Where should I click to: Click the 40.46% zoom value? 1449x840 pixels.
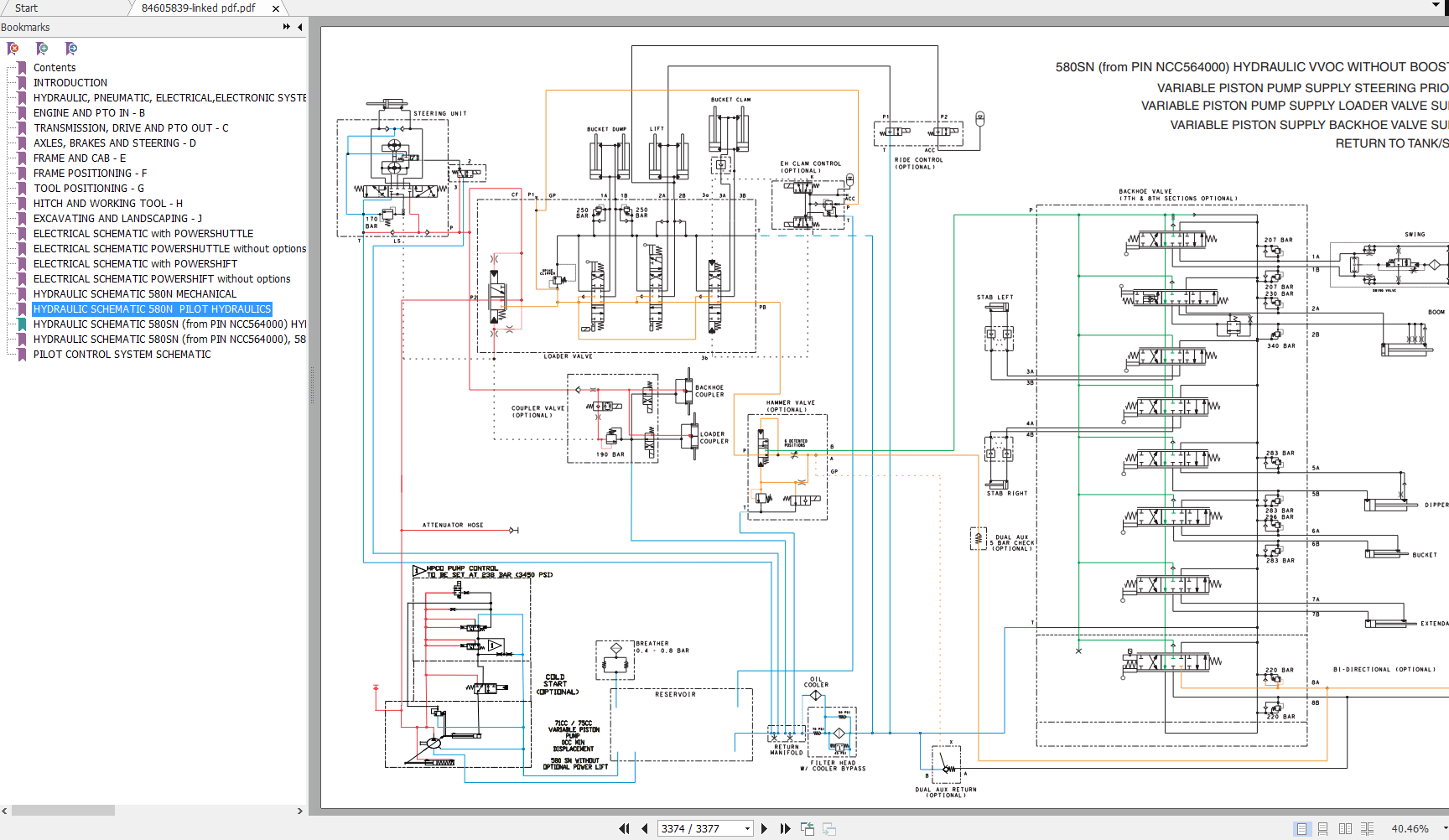click(1410, 828)
